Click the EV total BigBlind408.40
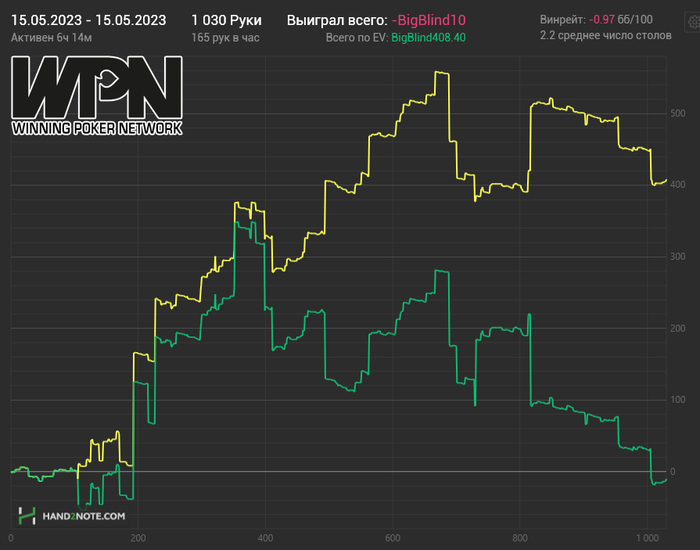 [429, 38]
